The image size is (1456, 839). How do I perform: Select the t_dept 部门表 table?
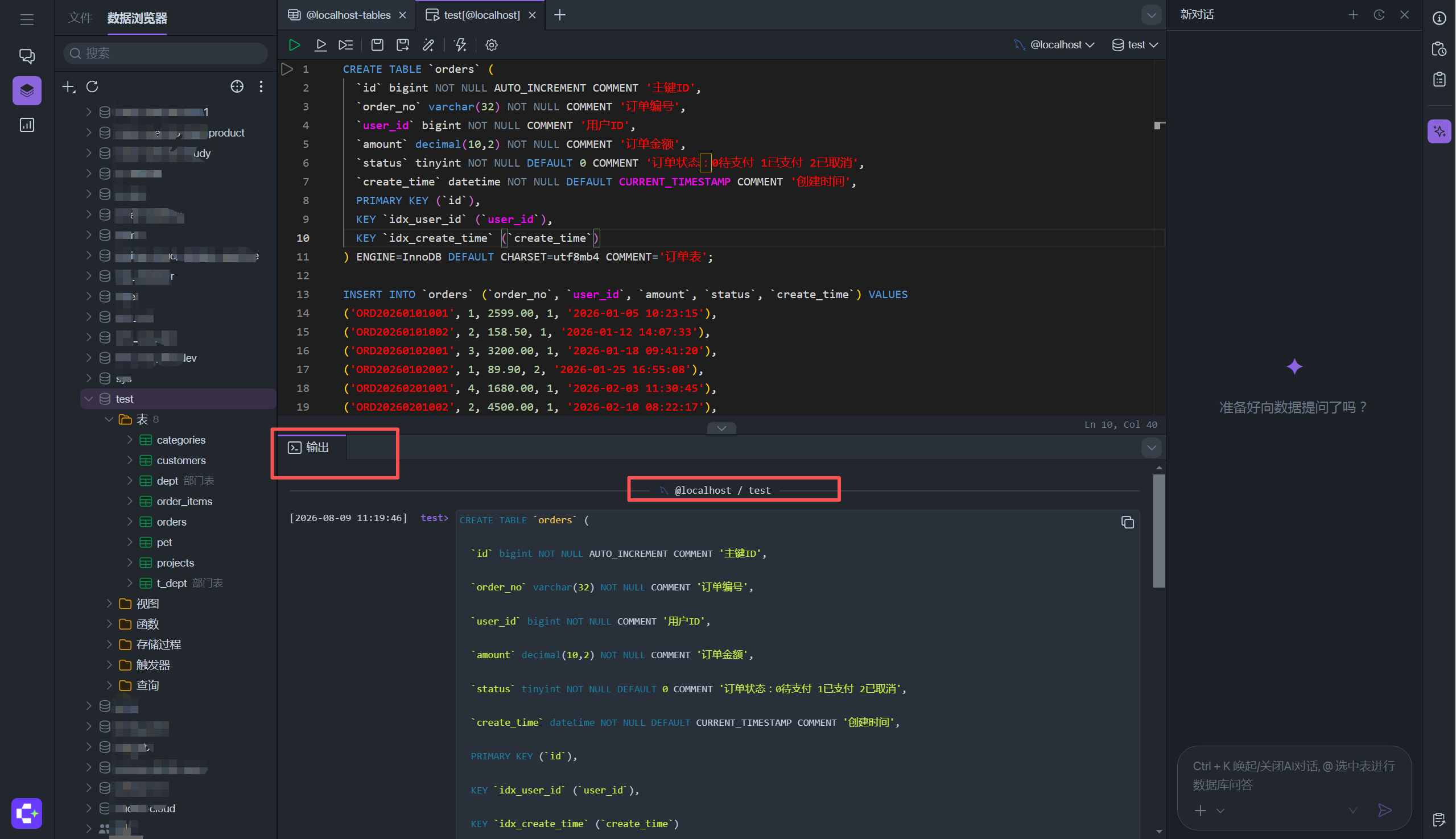click(x=181, y=583)
